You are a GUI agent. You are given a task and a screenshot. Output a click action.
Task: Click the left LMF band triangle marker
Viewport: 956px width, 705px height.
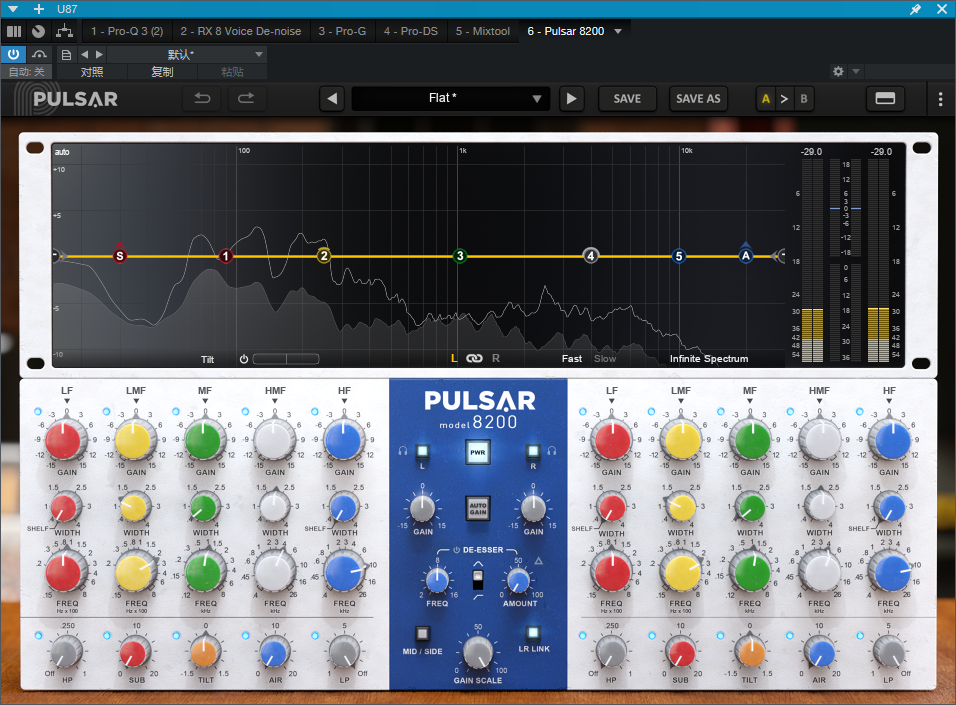tap(136, 401)
